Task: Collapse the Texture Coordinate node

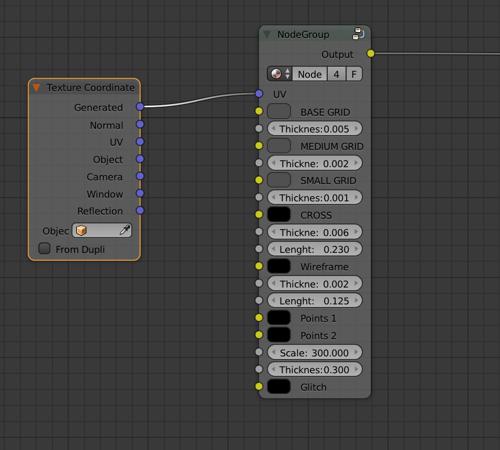Action: coord(36,87)
